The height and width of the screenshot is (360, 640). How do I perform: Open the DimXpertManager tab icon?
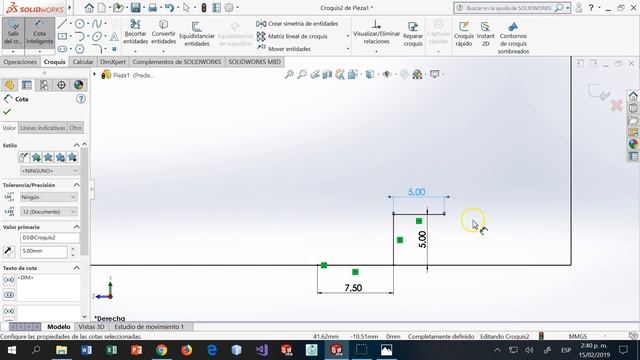61,85
